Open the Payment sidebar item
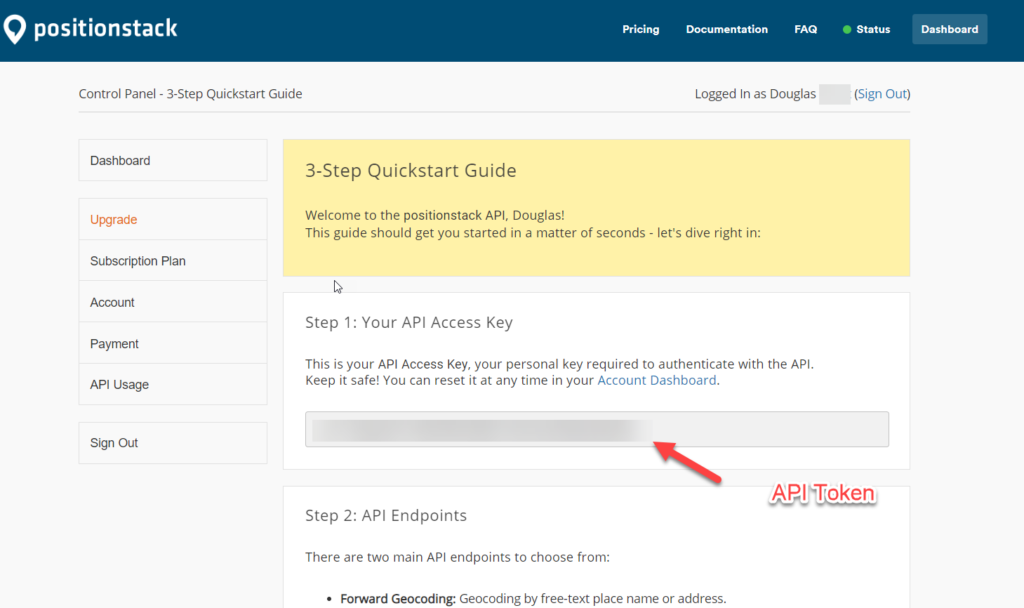Image resolution: width=1024 pixels, height=608 pixels. click(173, 343)
